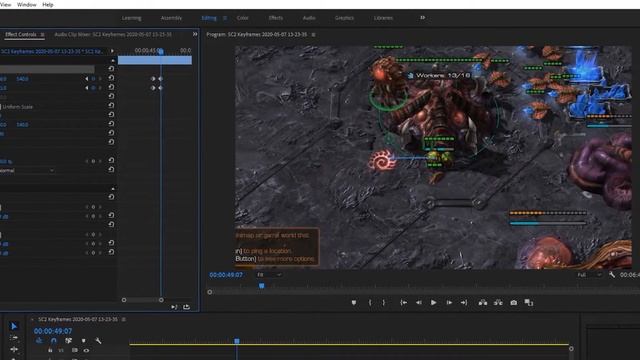Export frame with the camera icon

(x=513, y=303)
